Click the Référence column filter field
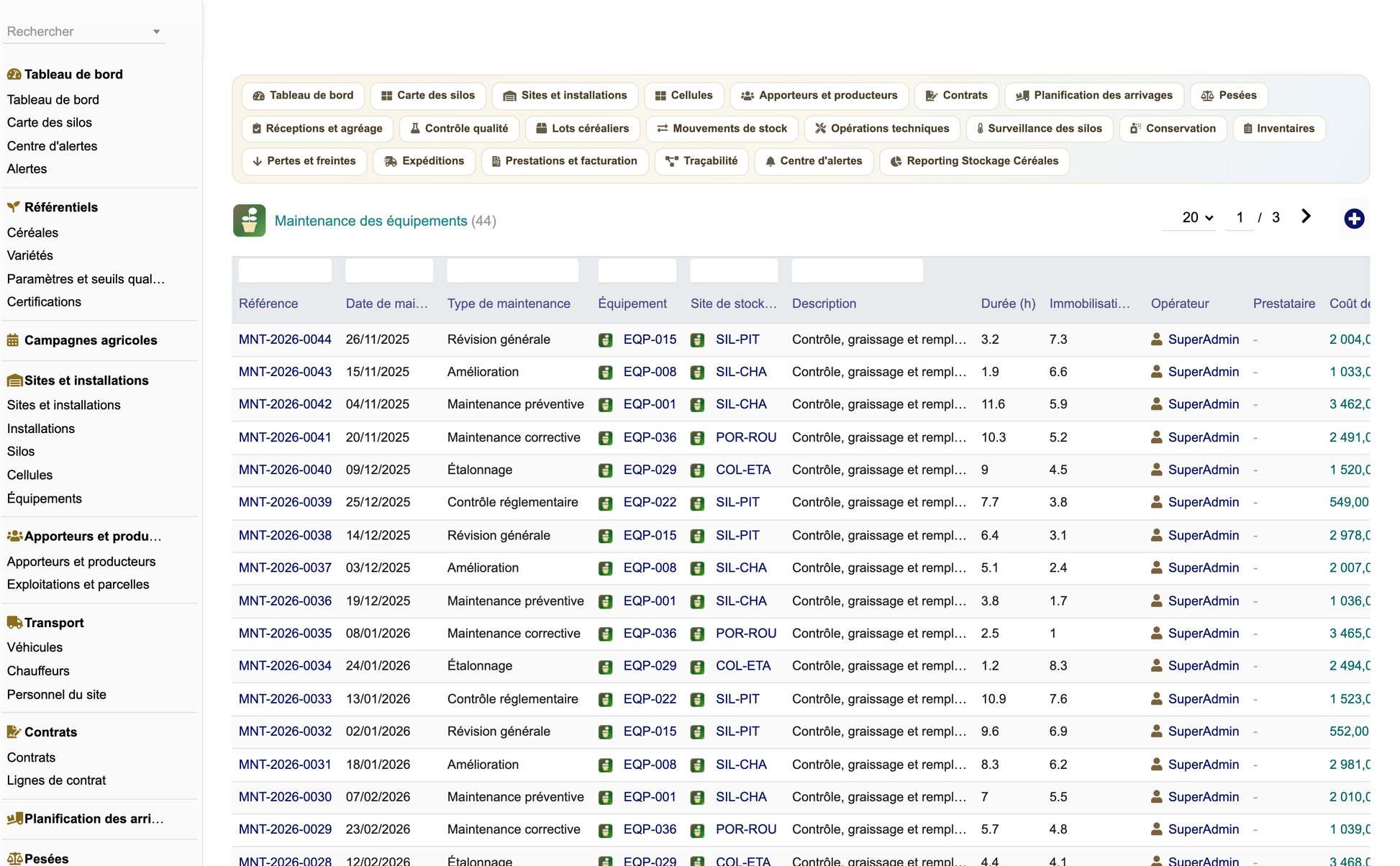Screen dimensions: 1400x866 pos(285,270)
